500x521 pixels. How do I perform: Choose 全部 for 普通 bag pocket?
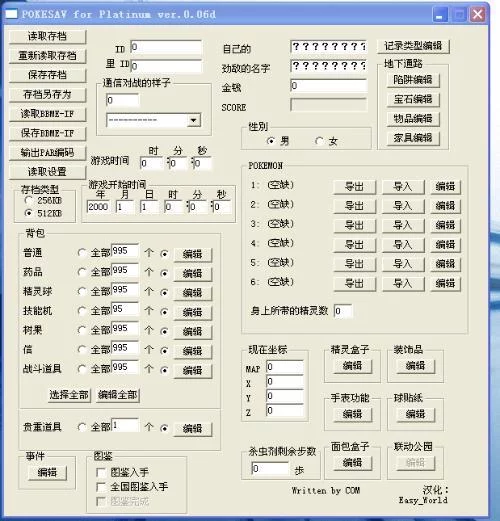tap(82, 253)
